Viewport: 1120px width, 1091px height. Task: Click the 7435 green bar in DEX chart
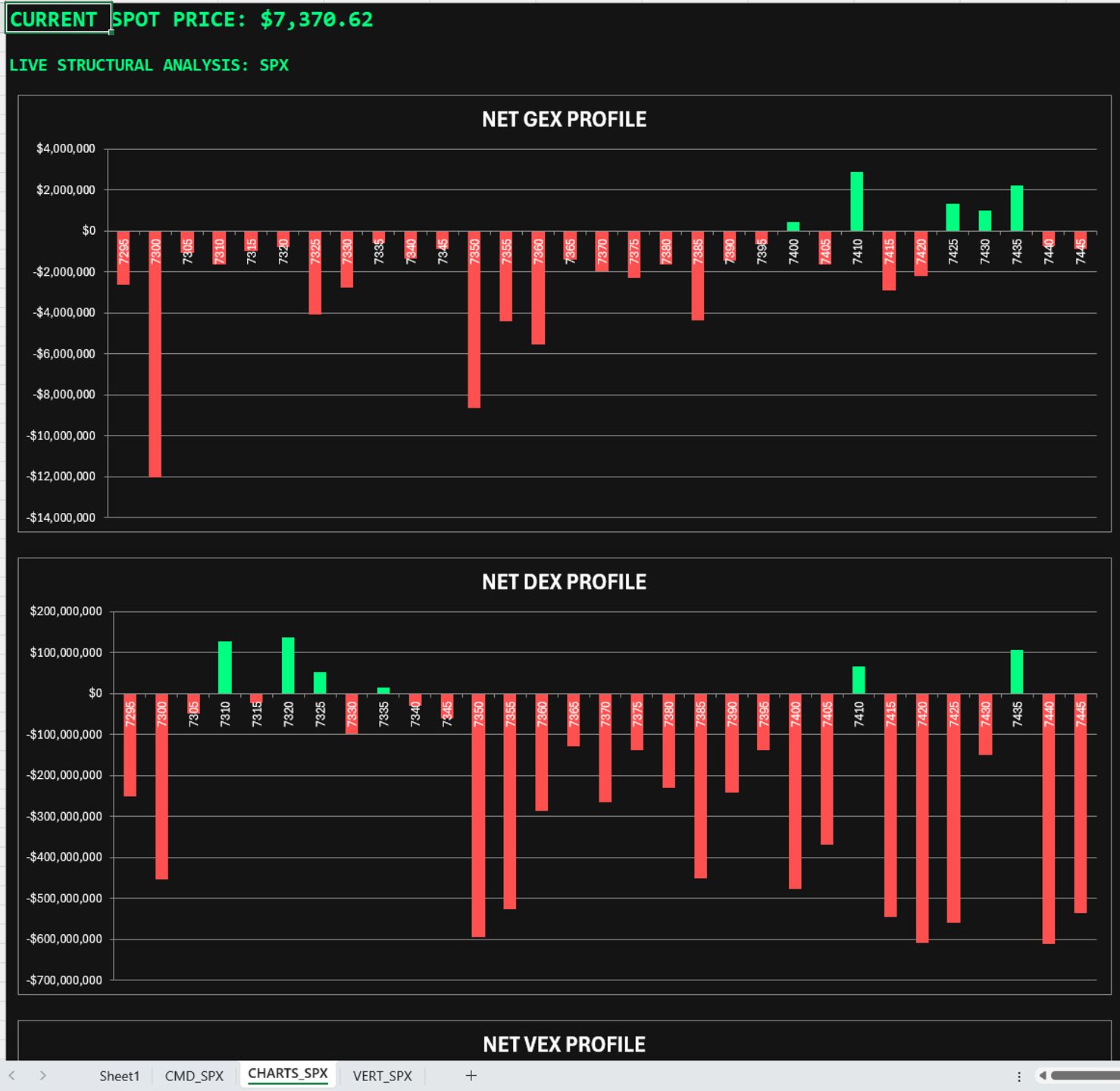pyautogui.click(x=1017, y=672)
